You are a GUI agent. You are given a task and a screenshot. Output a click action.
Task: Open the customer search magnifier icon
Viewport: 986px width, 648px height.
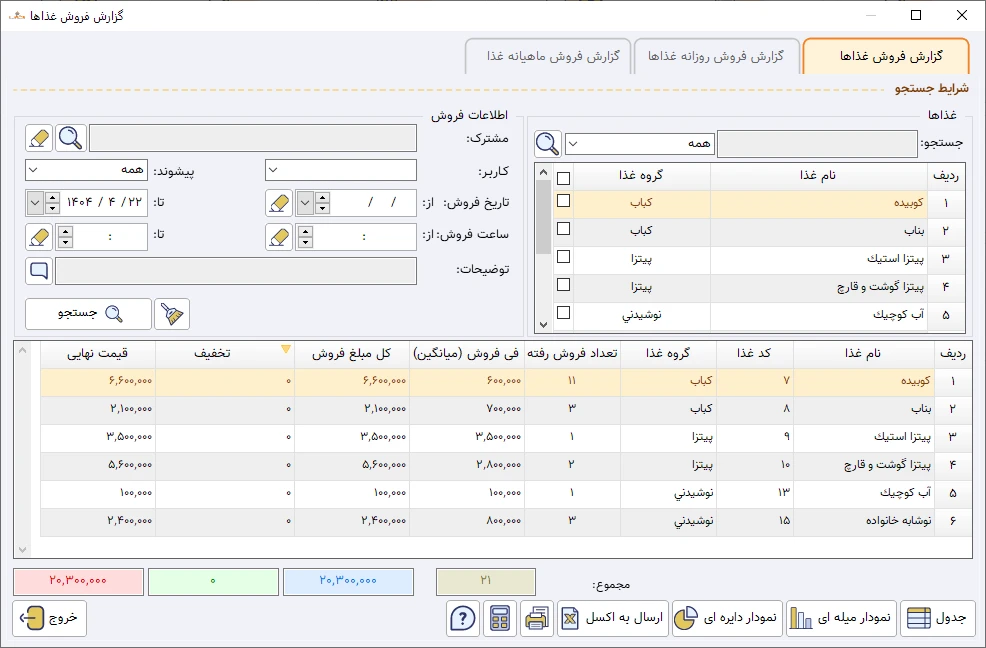(x=71, y=138)
